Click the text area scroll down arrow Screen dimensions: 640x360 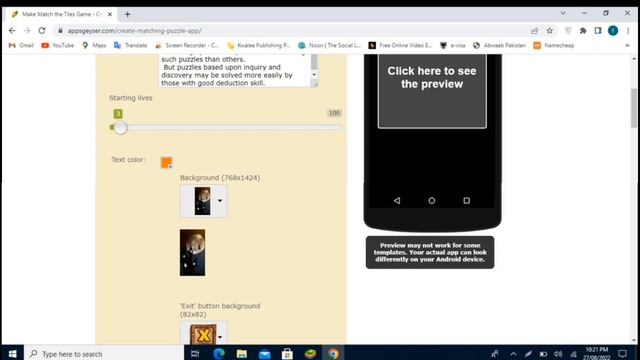[x=314, y=75]
